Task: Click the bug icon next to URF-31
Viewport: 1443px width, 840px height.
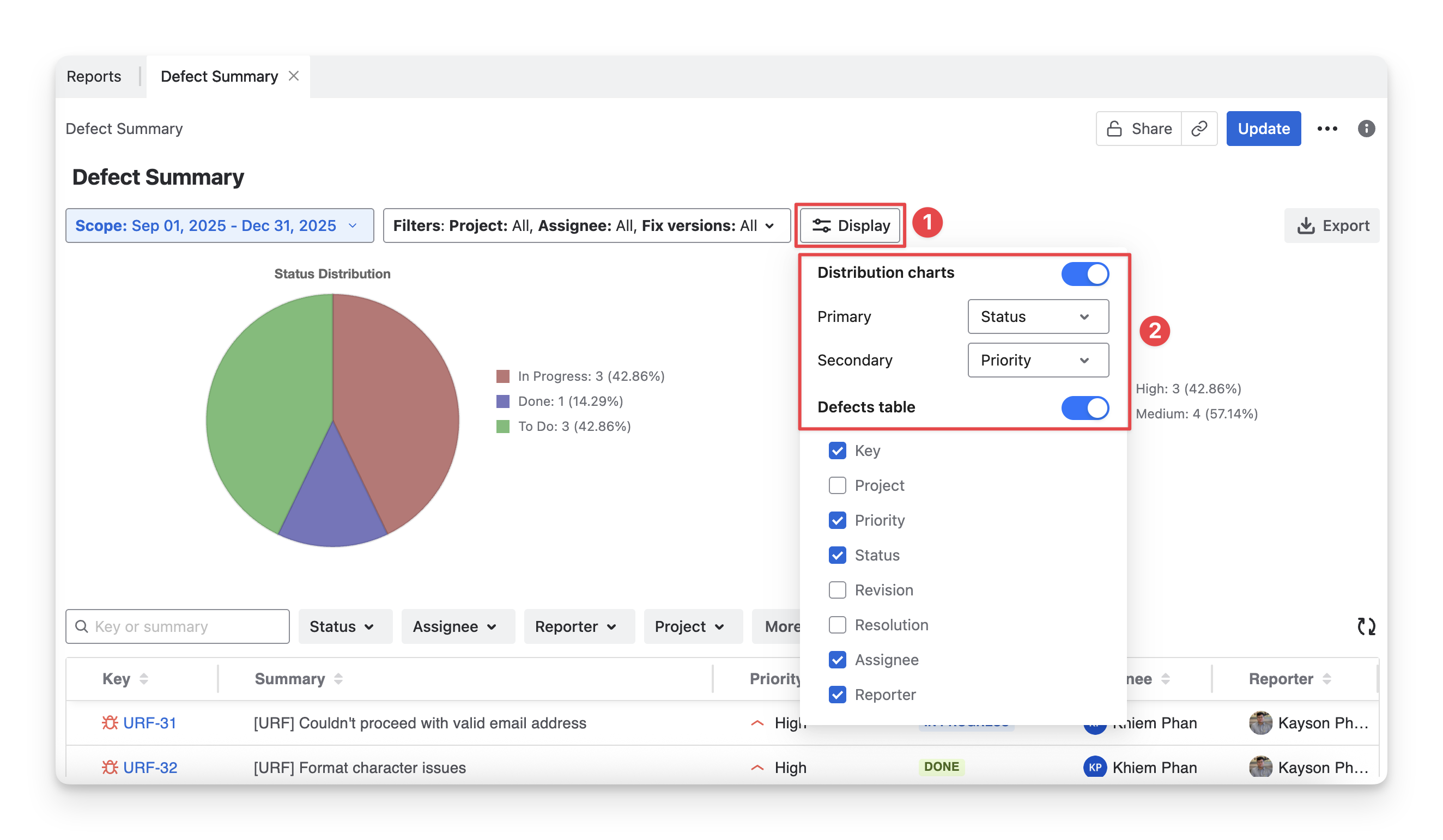Action: 110,723
